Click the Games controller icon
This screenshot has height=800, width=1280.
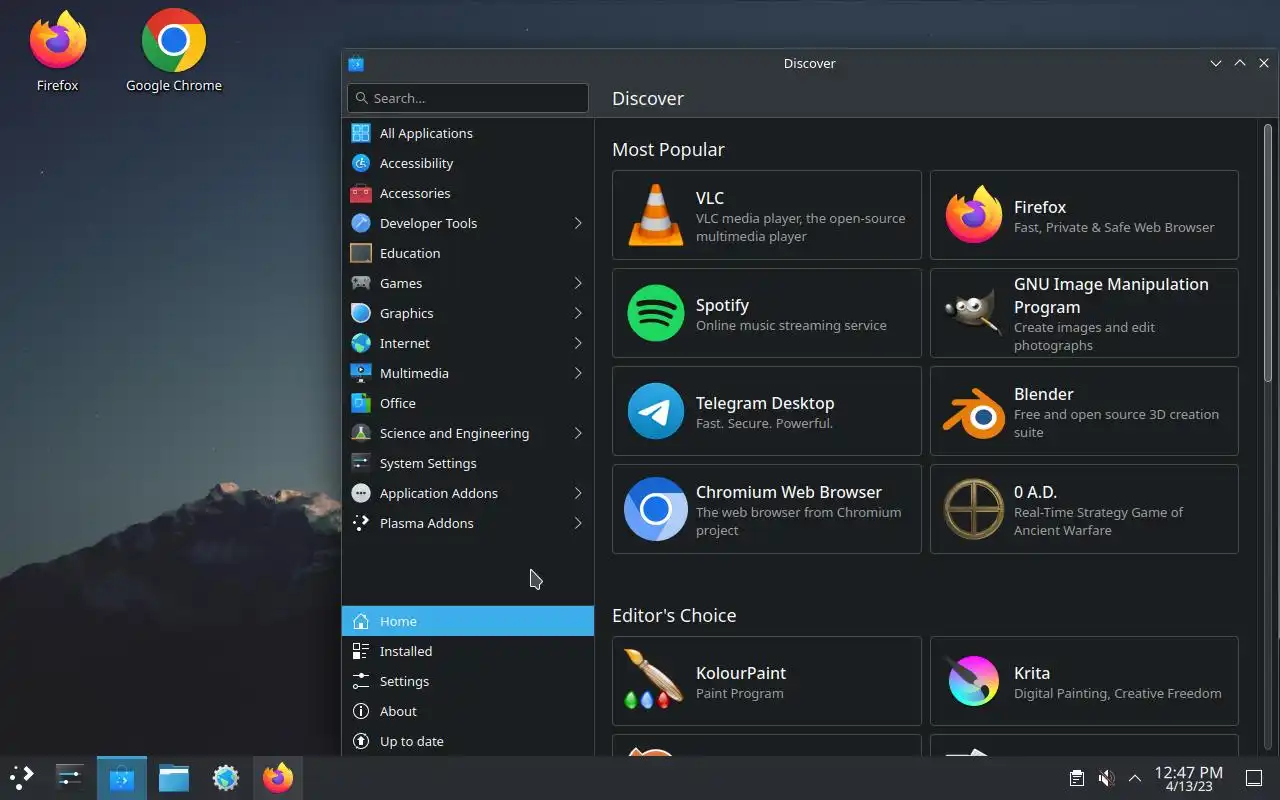[x=361, y=283]
